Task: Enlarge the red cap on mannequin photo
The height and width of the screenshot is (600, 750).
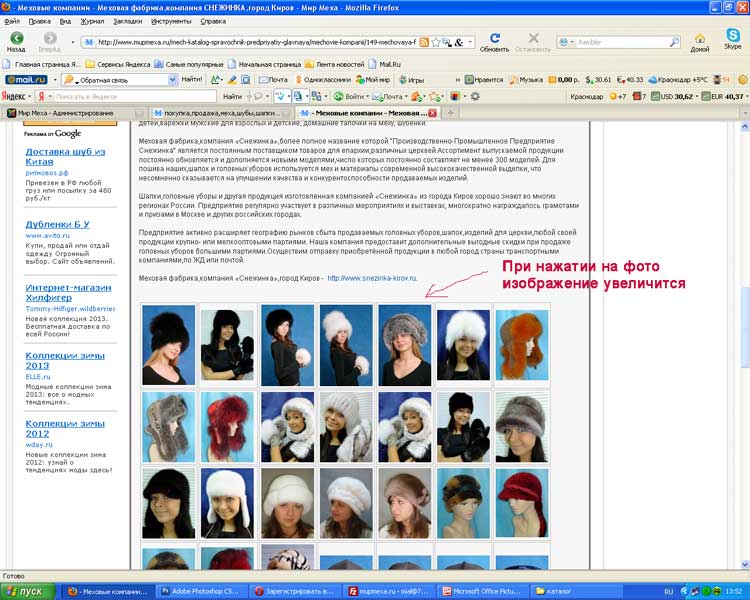Action: click(x=522, y=503)
